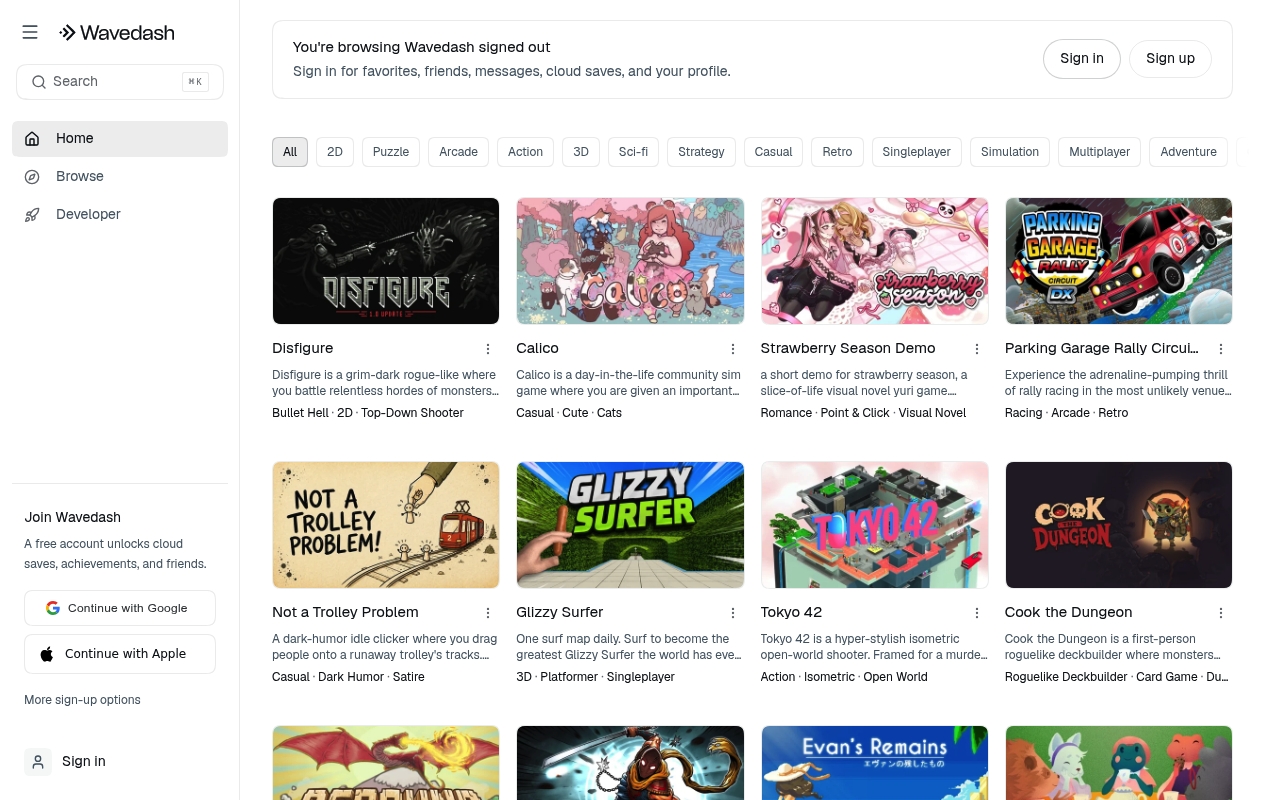Click the Disfigure game title
1280x800 pixels.
click(303, 349)
